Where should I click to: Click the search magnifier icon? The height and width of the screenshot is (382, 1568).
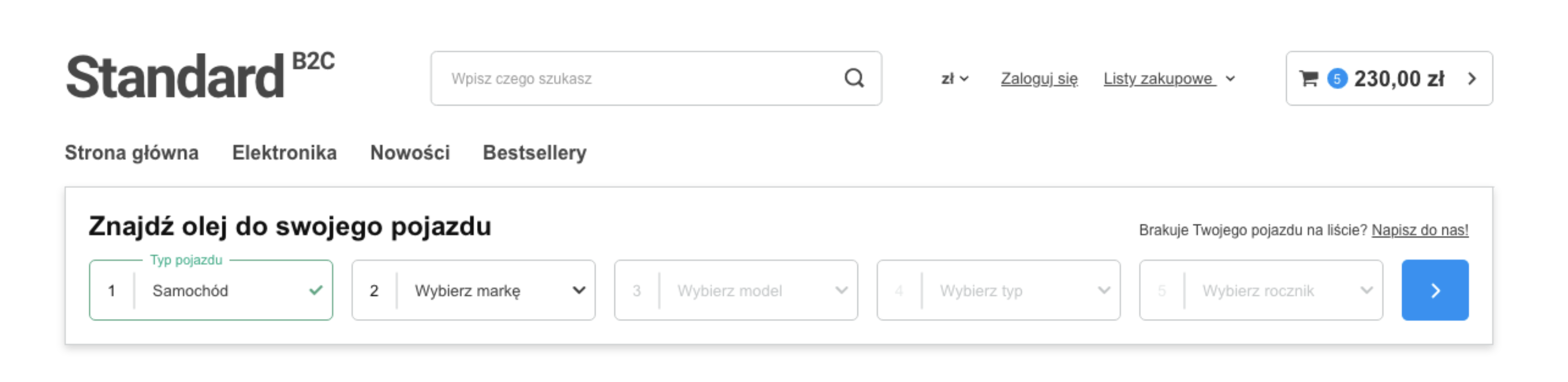[854, 79]
